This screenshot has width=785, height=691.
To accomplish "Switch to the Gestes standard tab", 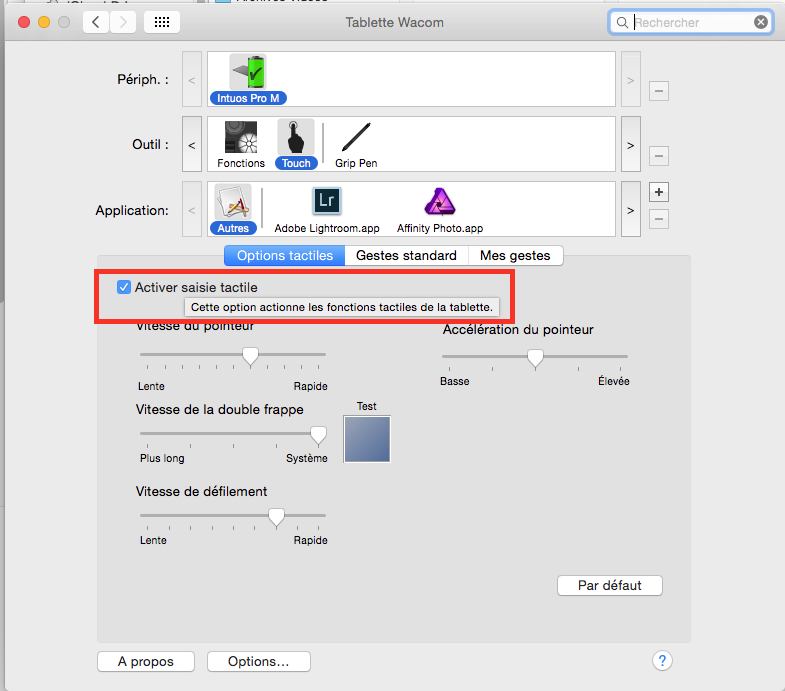I will pyautogui.click(x=406, y=255).
